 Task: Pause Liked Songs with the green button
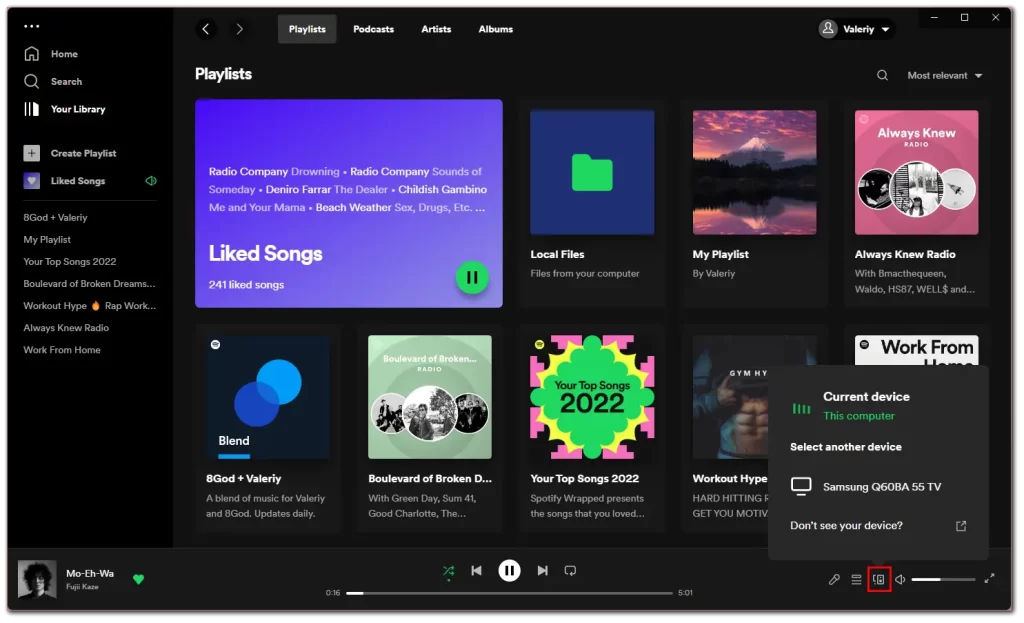click(472, 278)
